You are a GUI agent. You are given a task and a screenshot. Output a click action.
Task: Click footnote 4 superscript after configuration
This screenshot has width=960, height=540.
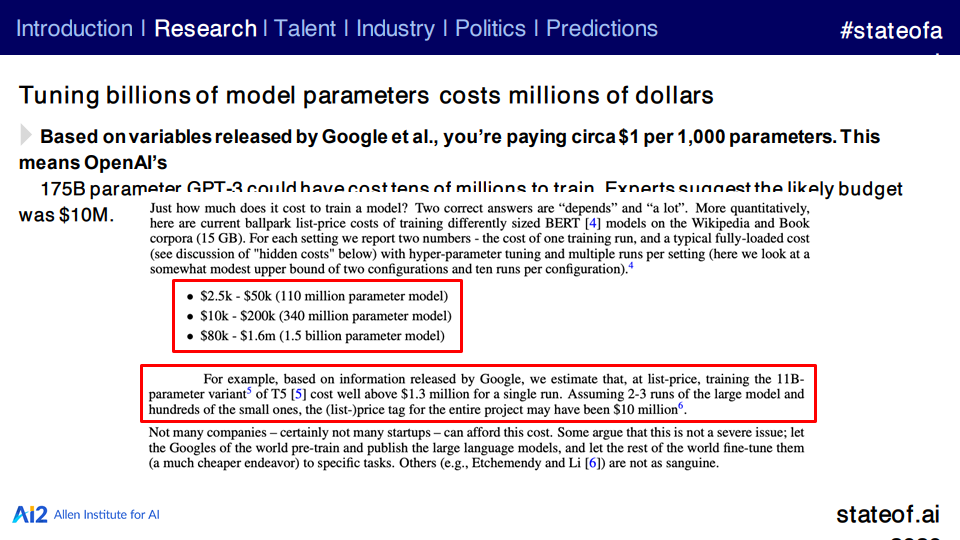coord(631,266)
